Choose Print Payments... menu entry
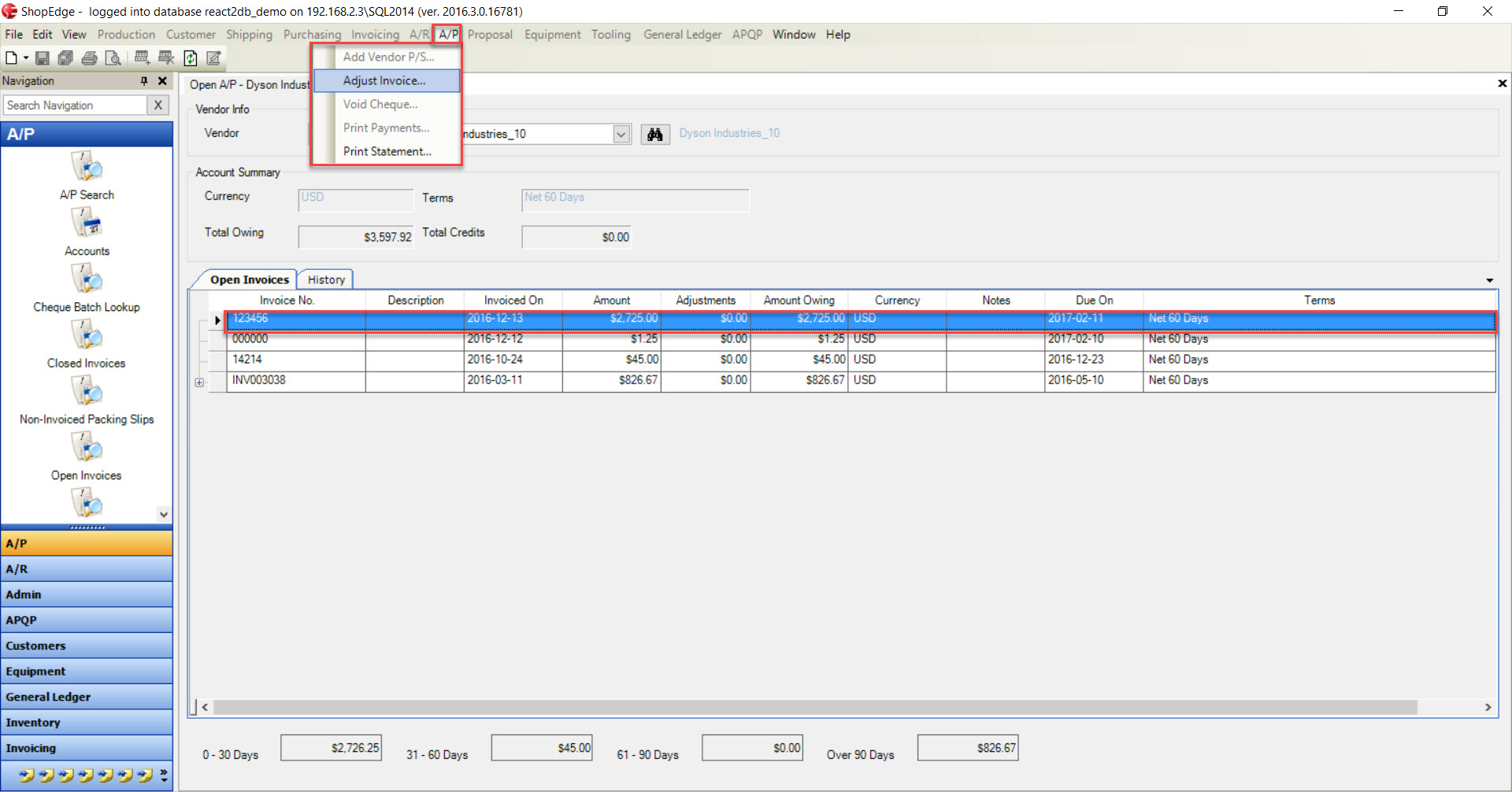Screen dimensions: 1512x792 386,128
